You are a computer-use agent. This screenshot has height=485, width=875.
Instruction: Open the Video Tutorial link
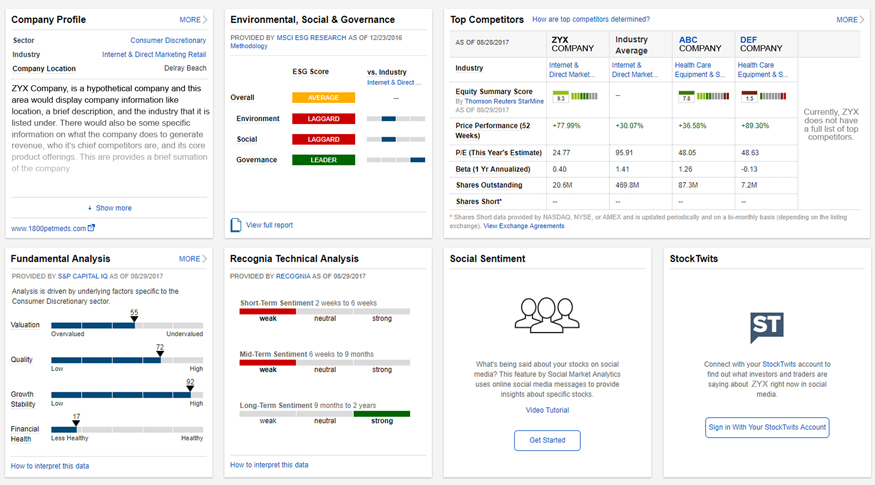(547, 410)
